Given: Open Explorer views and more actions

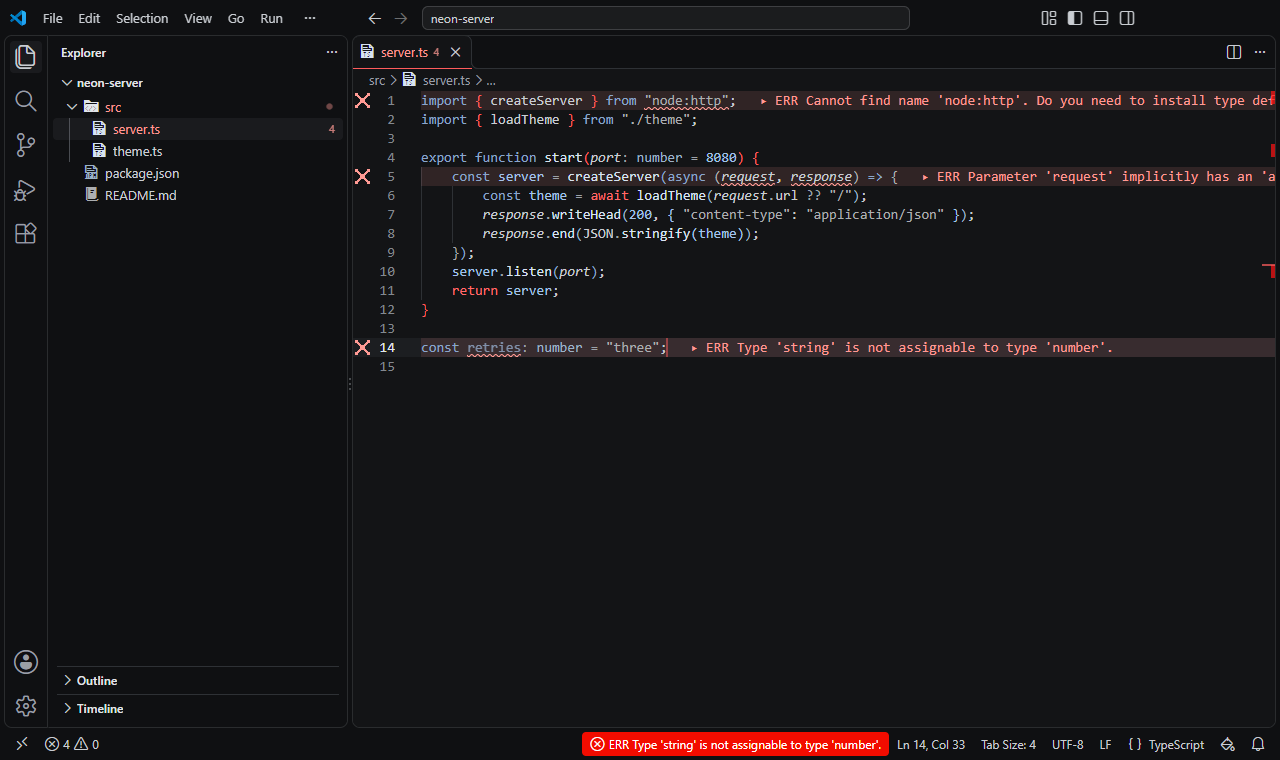Looking at the screenshot, I should (x=332, y=52).
